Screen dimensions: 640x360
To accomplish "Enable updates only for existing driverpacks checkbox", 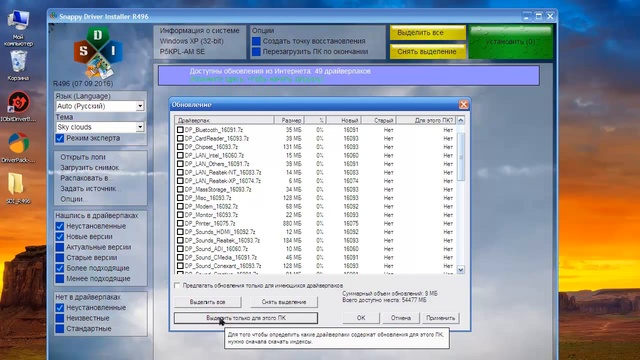I will (x=177, y=286).
